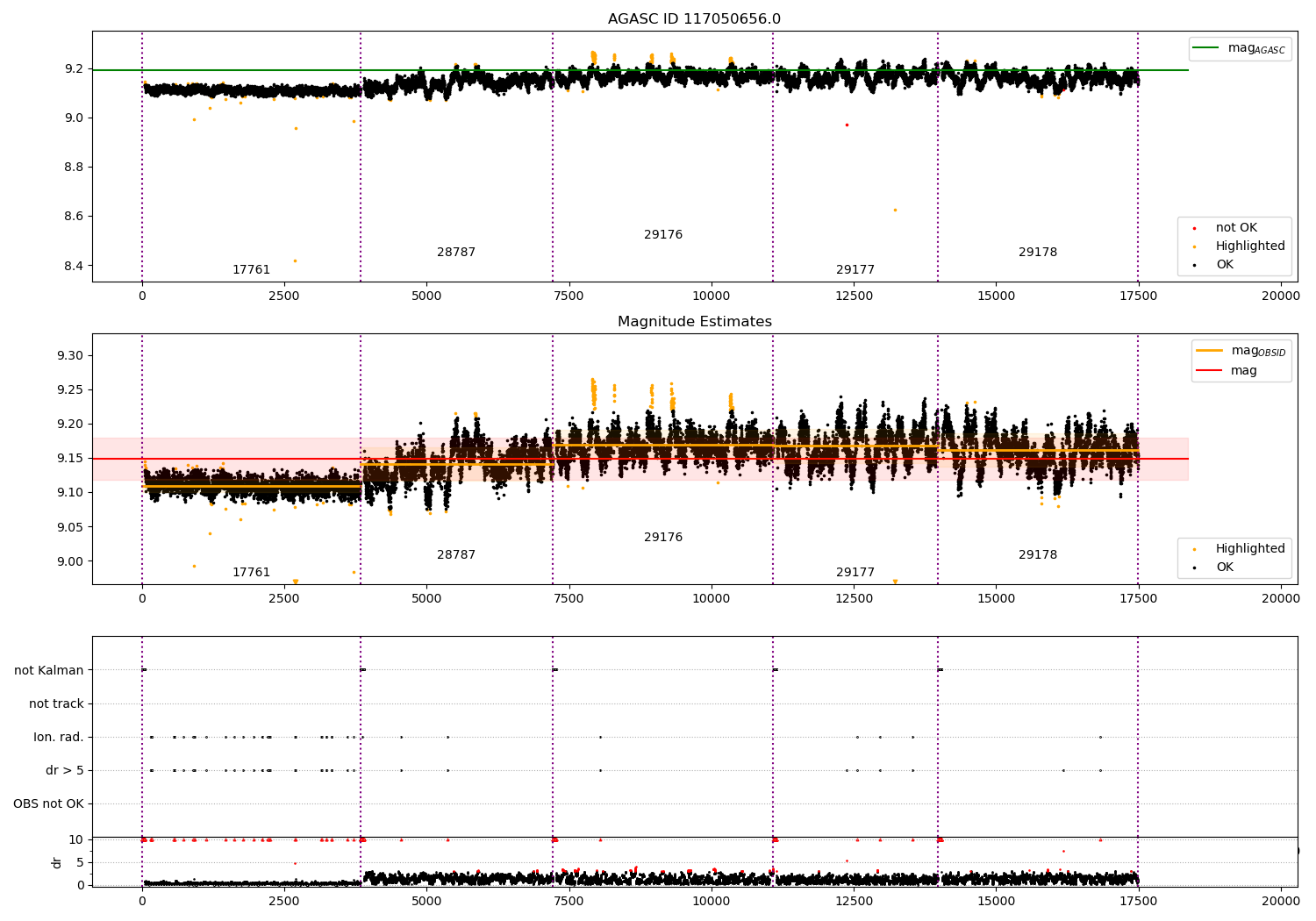Click y-axis tick 9.2 in the top plot
Image resolution: width=1316 pixels, height=921 pixels.
pyautogui.click(x=74, y=69)
